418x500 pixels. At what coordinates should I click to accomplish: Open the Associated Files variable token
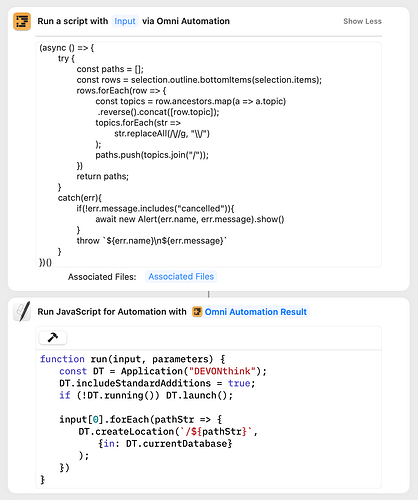click(181, 277)
